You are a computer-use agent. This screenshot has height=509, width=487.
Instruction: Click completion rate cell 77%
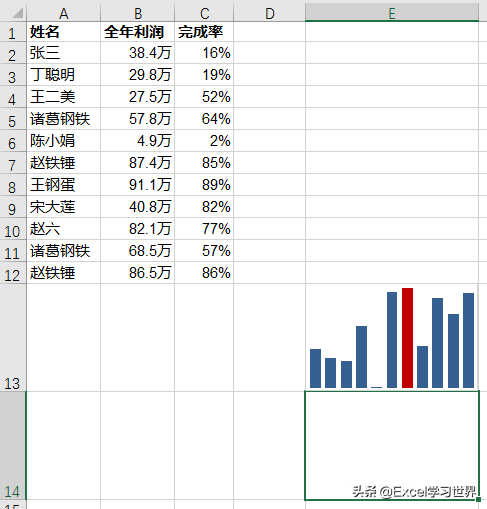click(x=204, y=229)
